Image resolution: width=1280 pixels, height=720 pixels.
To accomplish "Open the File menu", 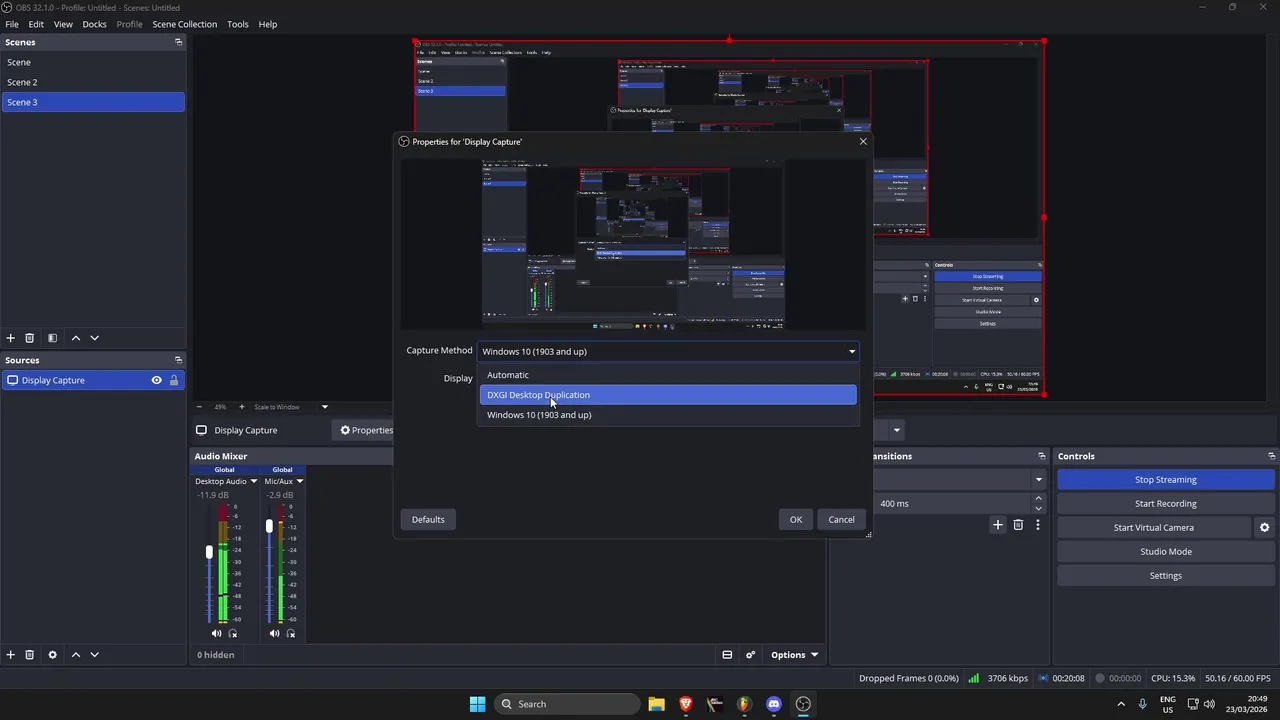I will pos(12,24).
